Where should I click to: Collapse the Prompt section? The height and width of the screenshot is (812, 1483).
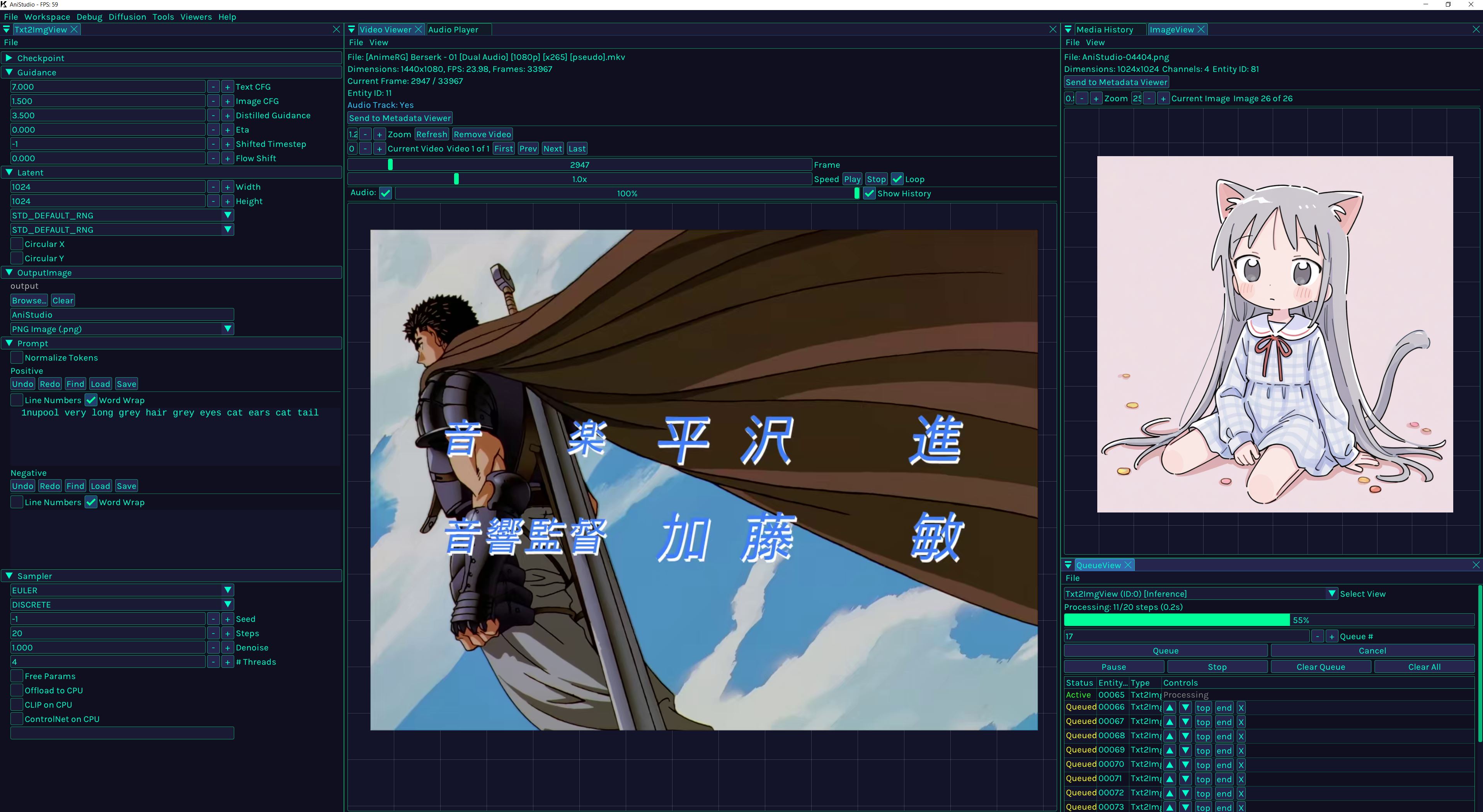click(172, 344)
